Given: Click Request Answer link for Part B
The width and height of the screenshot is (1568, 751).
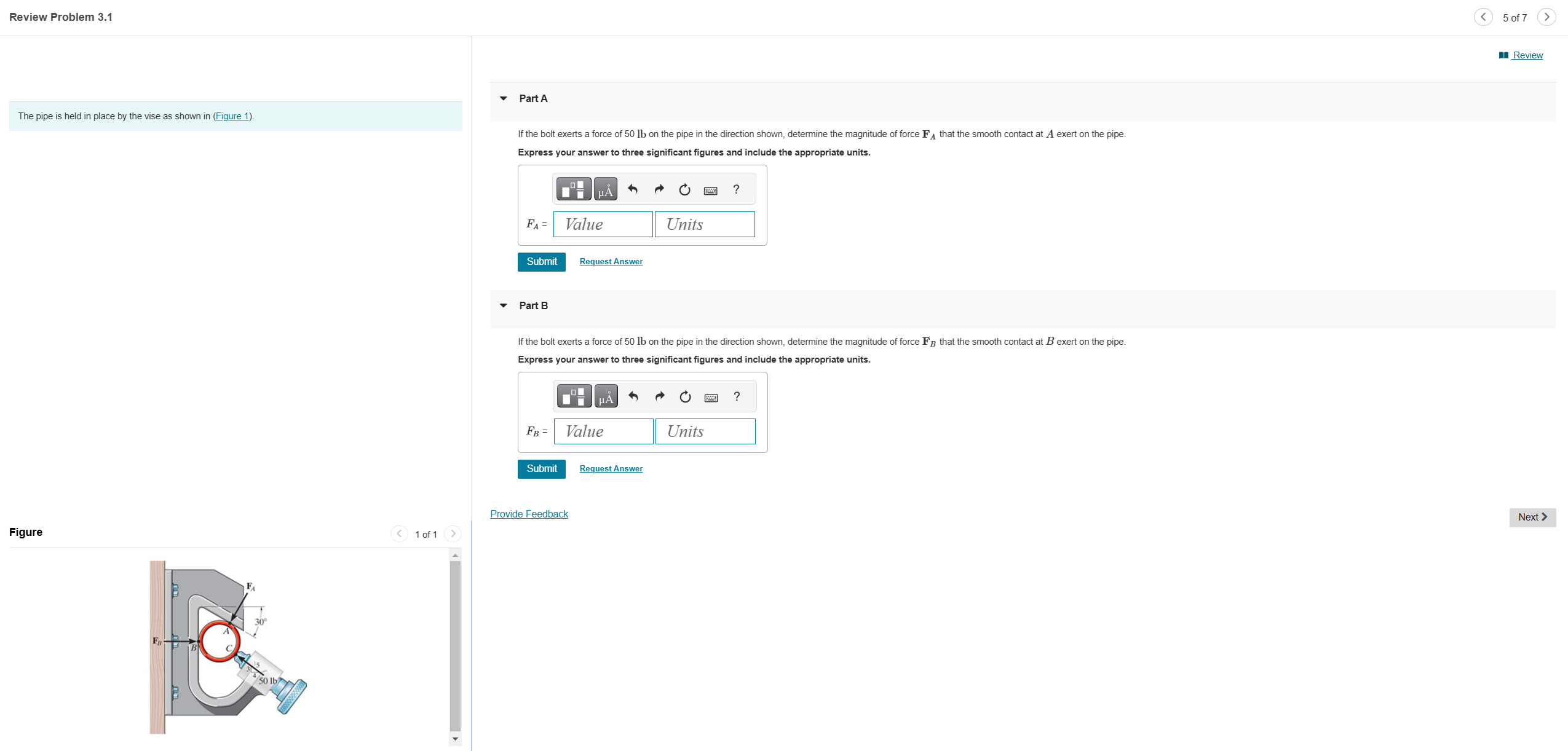Looking at the screenshot, I should coord(611,469).
